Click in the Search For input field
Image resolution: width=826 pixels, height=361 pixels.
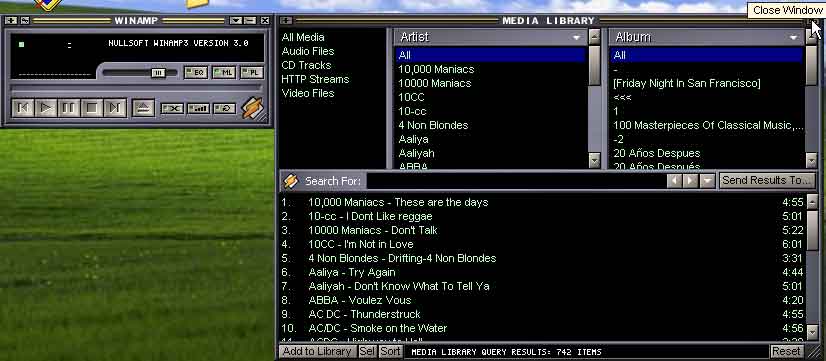coord(516,181)
